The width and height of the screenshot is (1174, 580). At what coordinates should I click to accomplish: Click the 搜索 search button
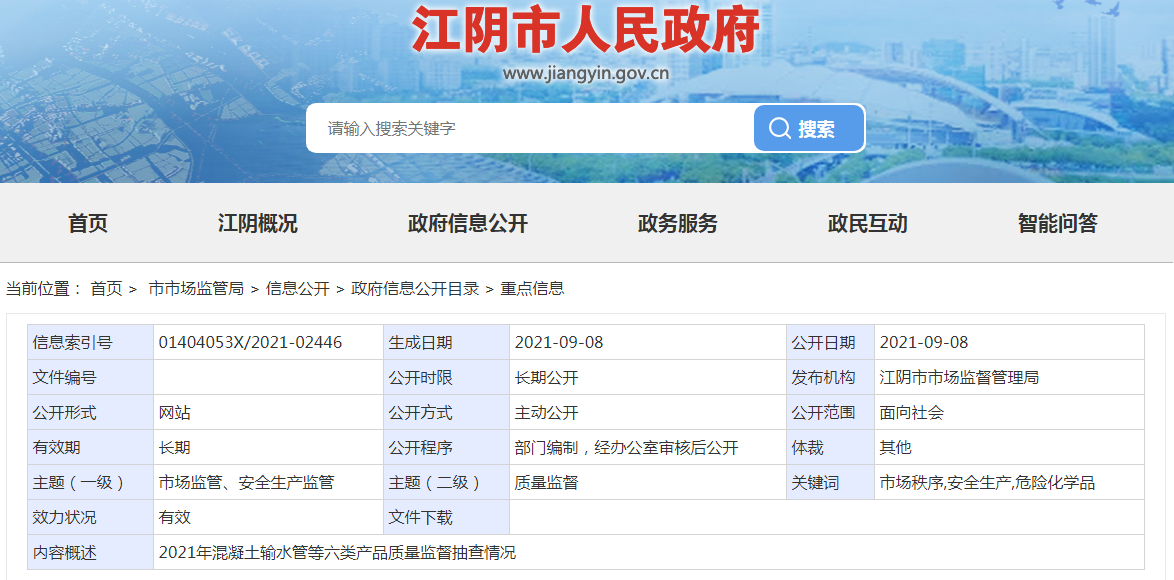coord(809,128)
